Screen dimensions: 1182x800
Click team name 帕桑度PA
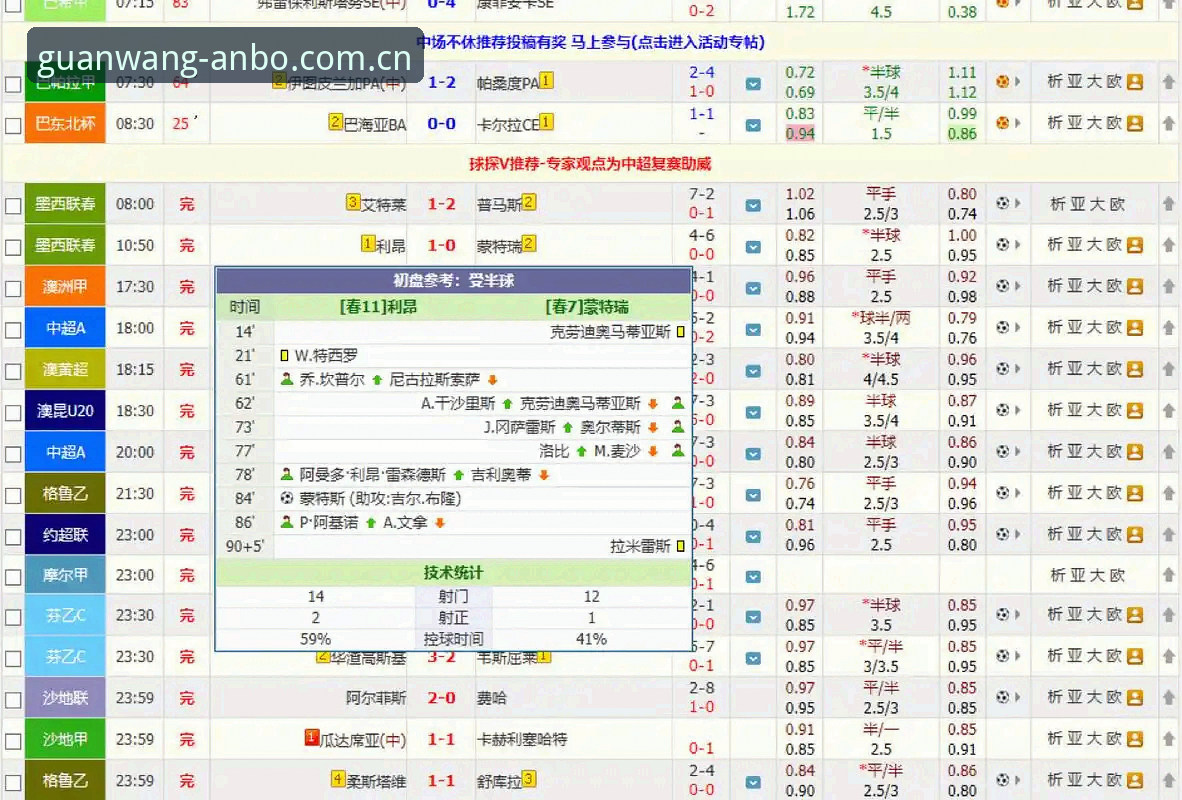[x=507, y=83]
